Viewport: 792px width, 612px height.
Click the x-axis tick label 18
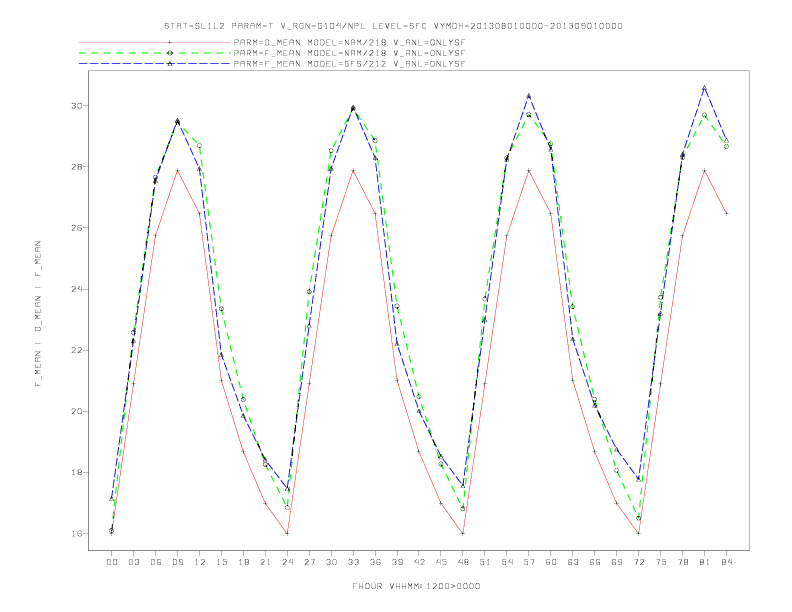pyautogui.click(x=243, y=562)
